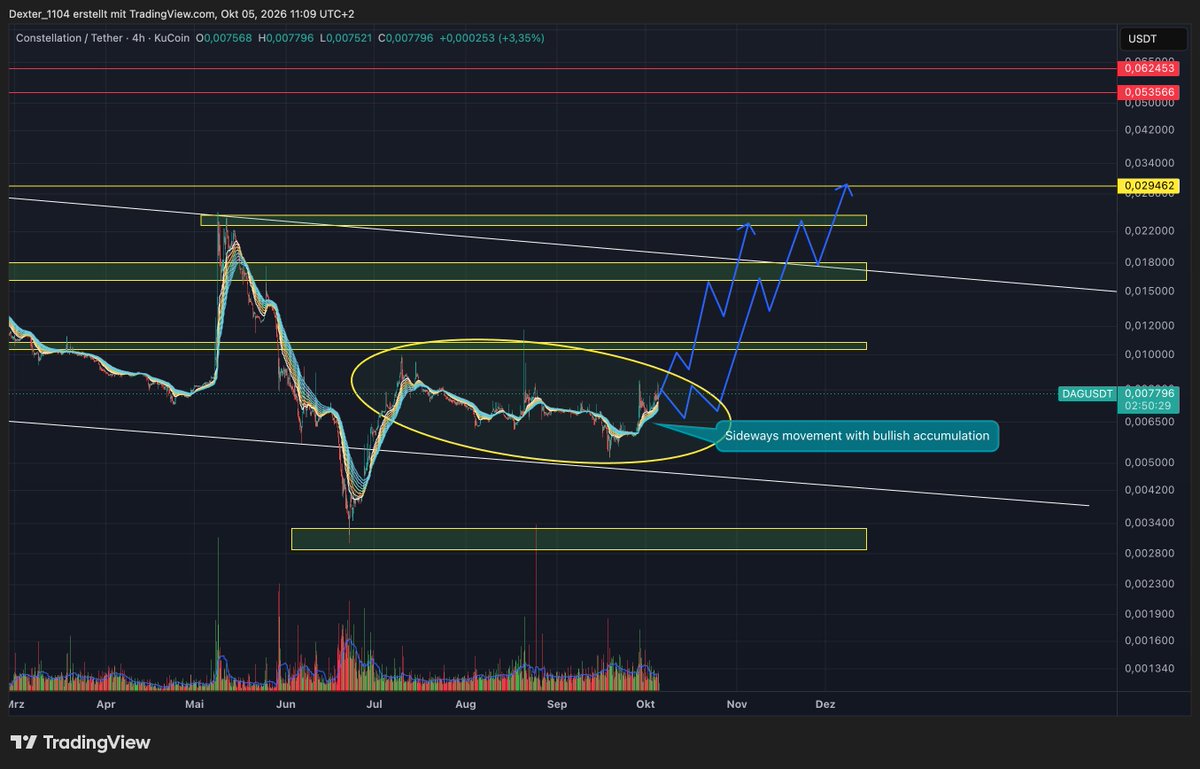Screen dimensions: 1200x769
Task: Click the open value O0,007568
Action: tap(225, 38)
